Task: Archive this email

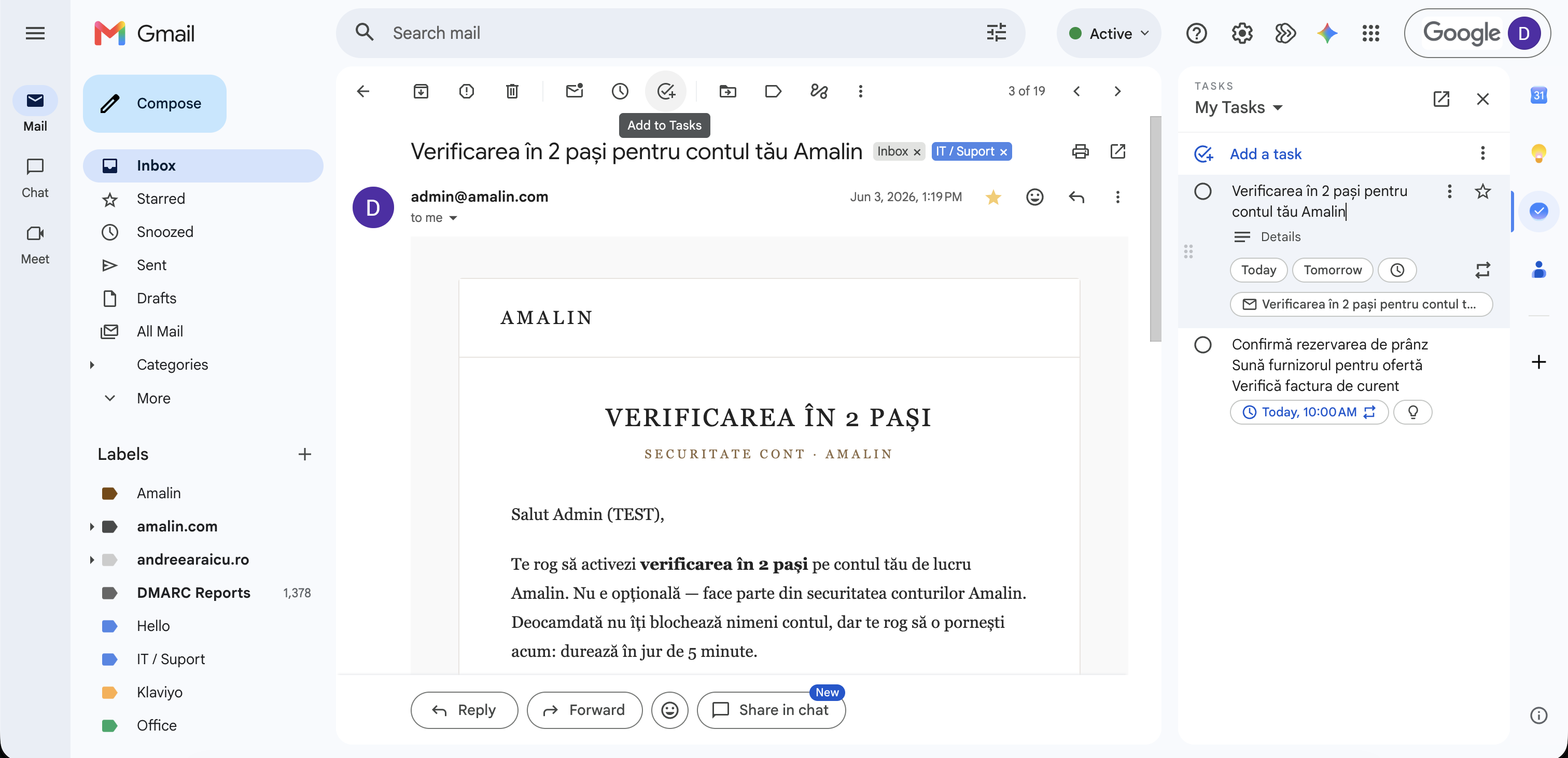Action: pos(421,91)
